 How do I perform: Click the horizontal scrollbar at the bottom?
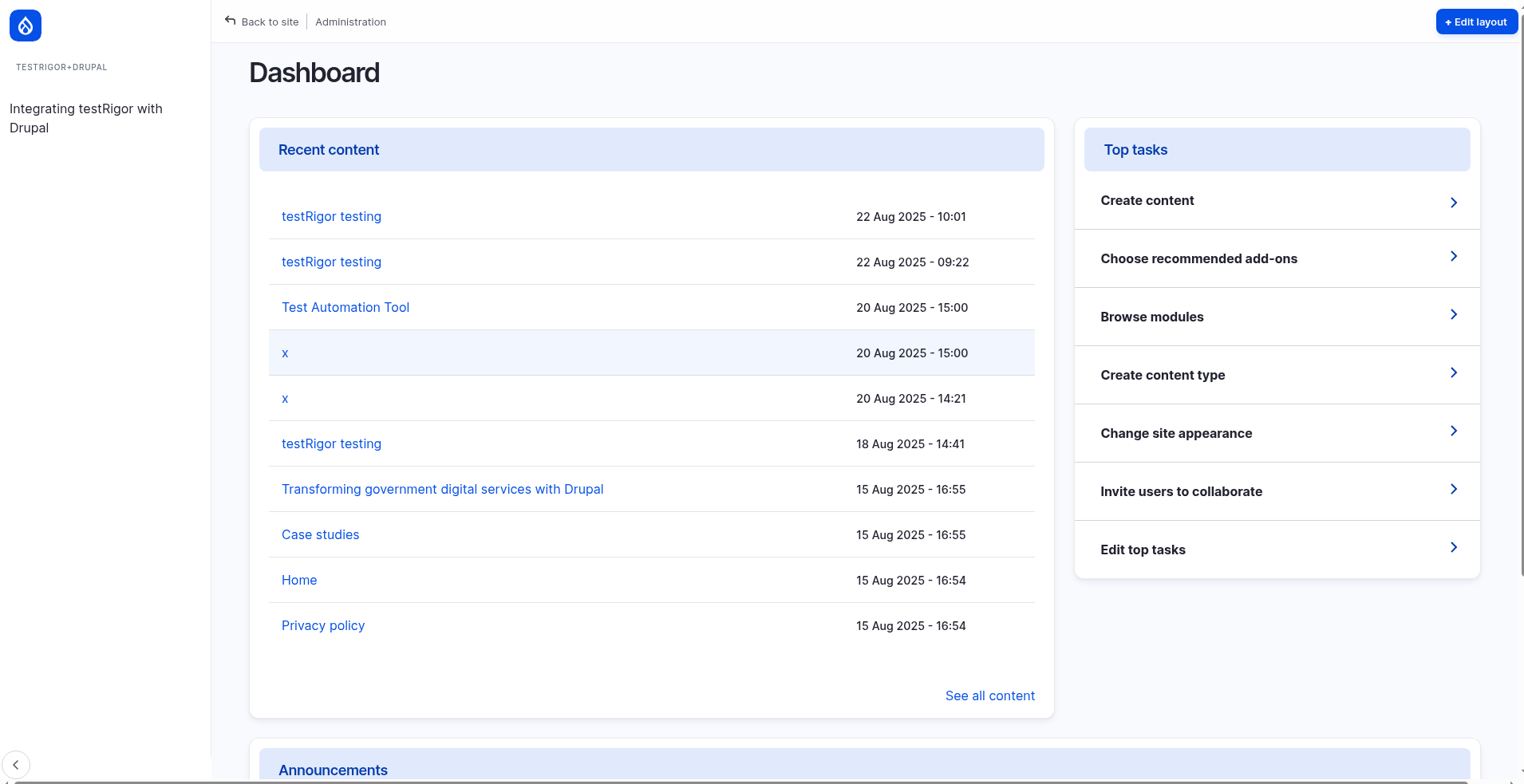pyautogui.click(x=740, y=782)
